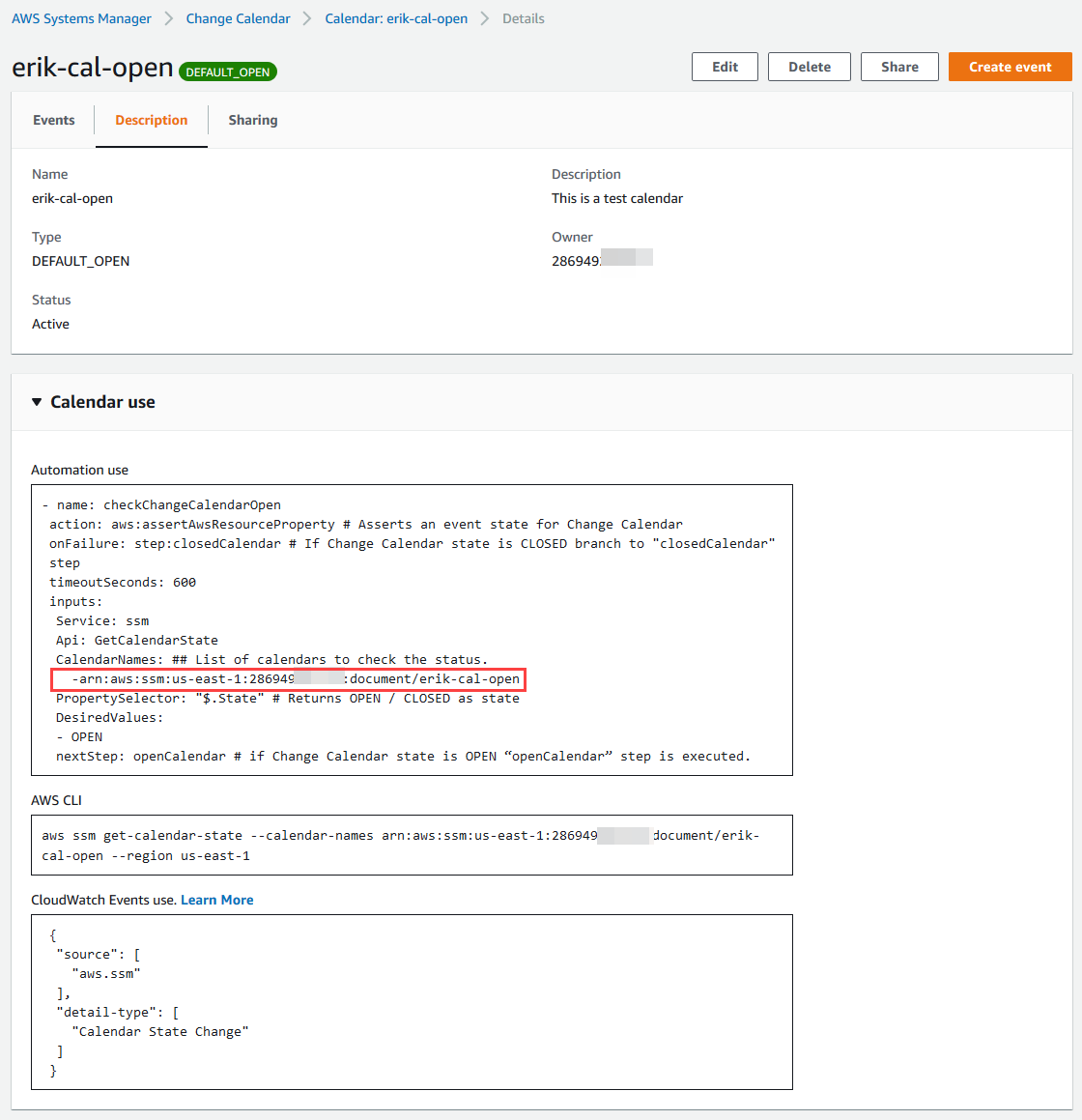Open Calendar: erik-cal-open breadcrumb
The width and height of the screenshot is (1082, 1120).
(x=396, y=18)
